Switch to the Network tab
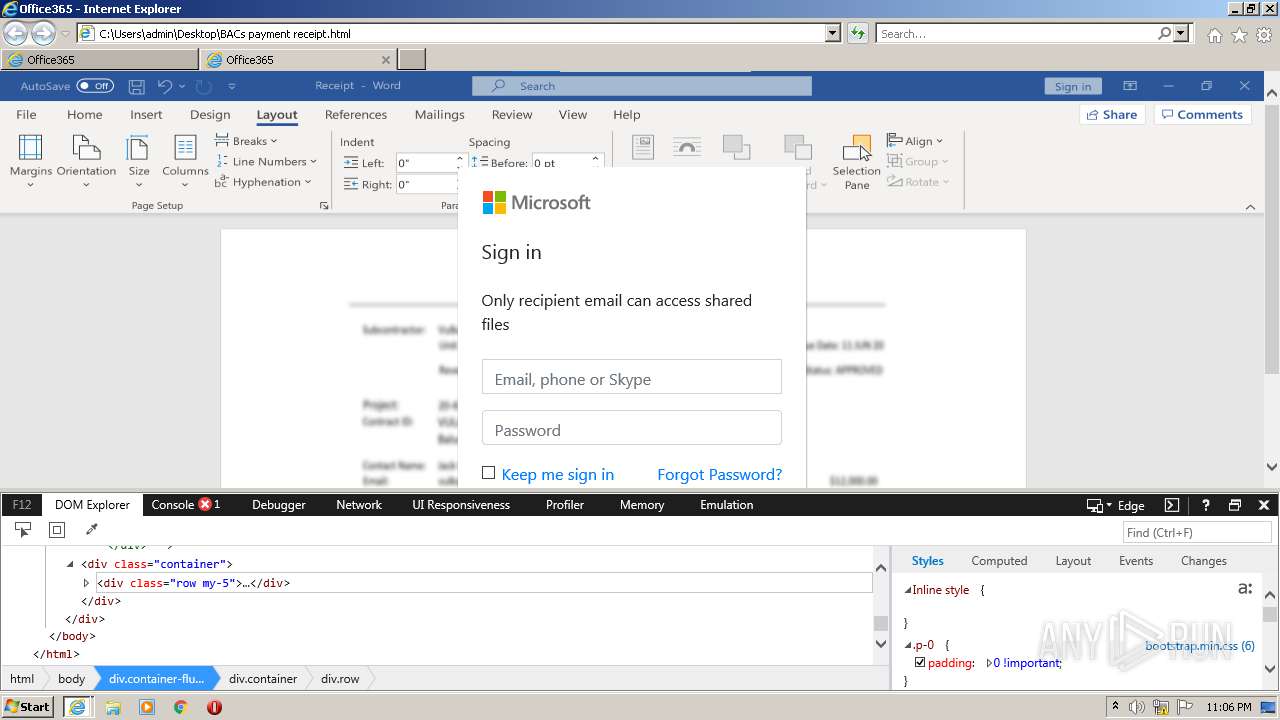 click(359, 505)
